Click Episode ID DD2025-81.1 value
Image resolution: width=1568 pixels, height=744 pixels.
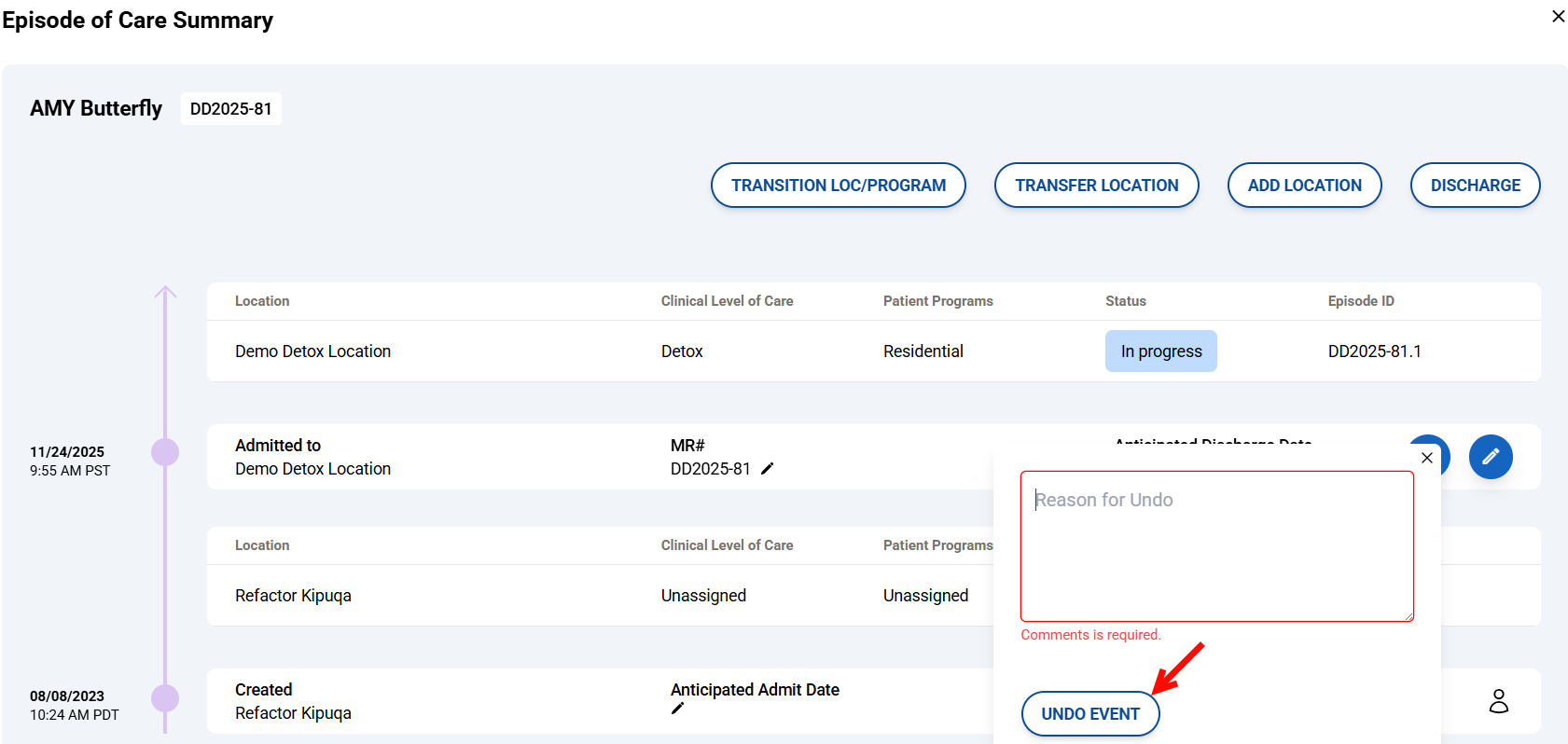pyautogui.click(x=1374, y=351)
